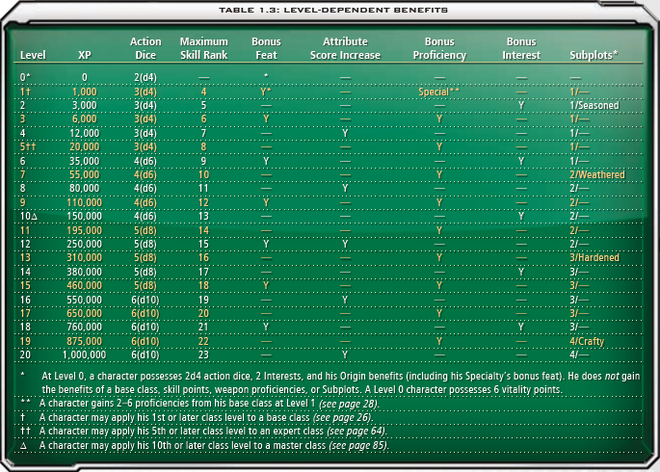660x472 pixels.
Task: Open the '(see page 26)' reference
Action: pos(343,418)
